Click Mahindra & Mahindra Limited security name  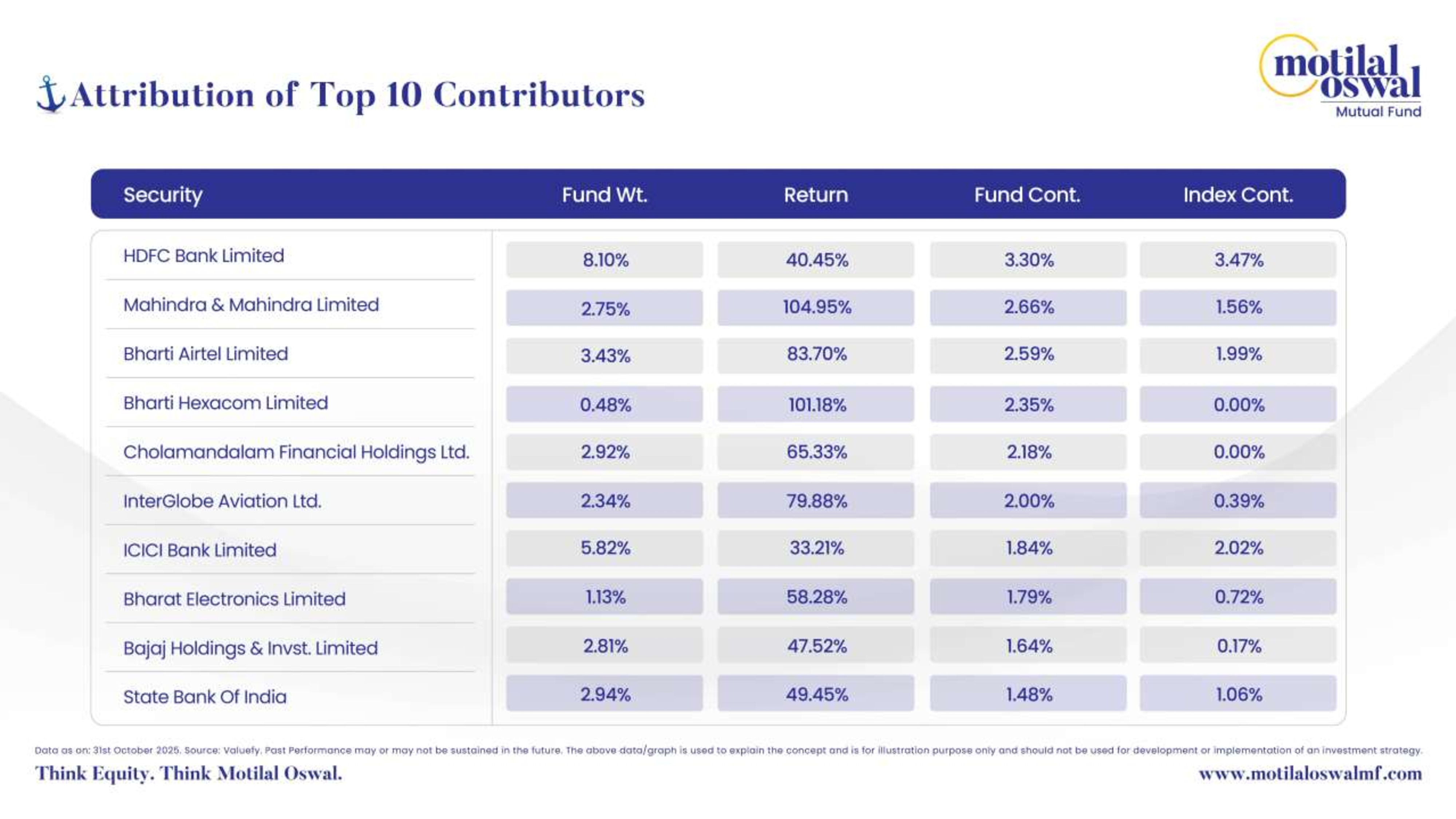[x=251, y=305]
